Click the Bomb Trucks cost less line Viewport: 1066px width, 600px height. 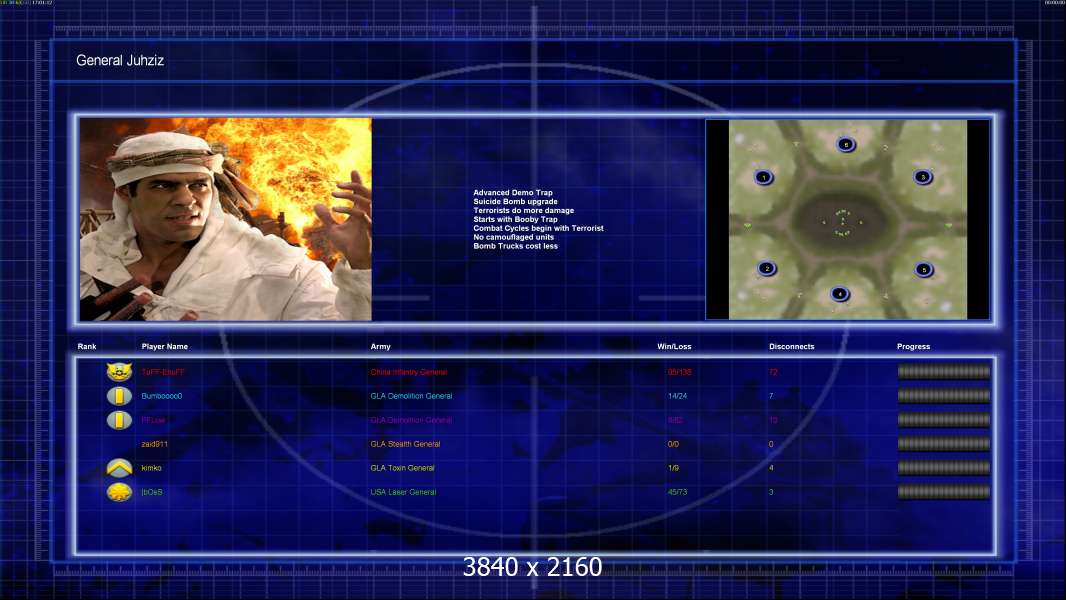pos(515,246)
